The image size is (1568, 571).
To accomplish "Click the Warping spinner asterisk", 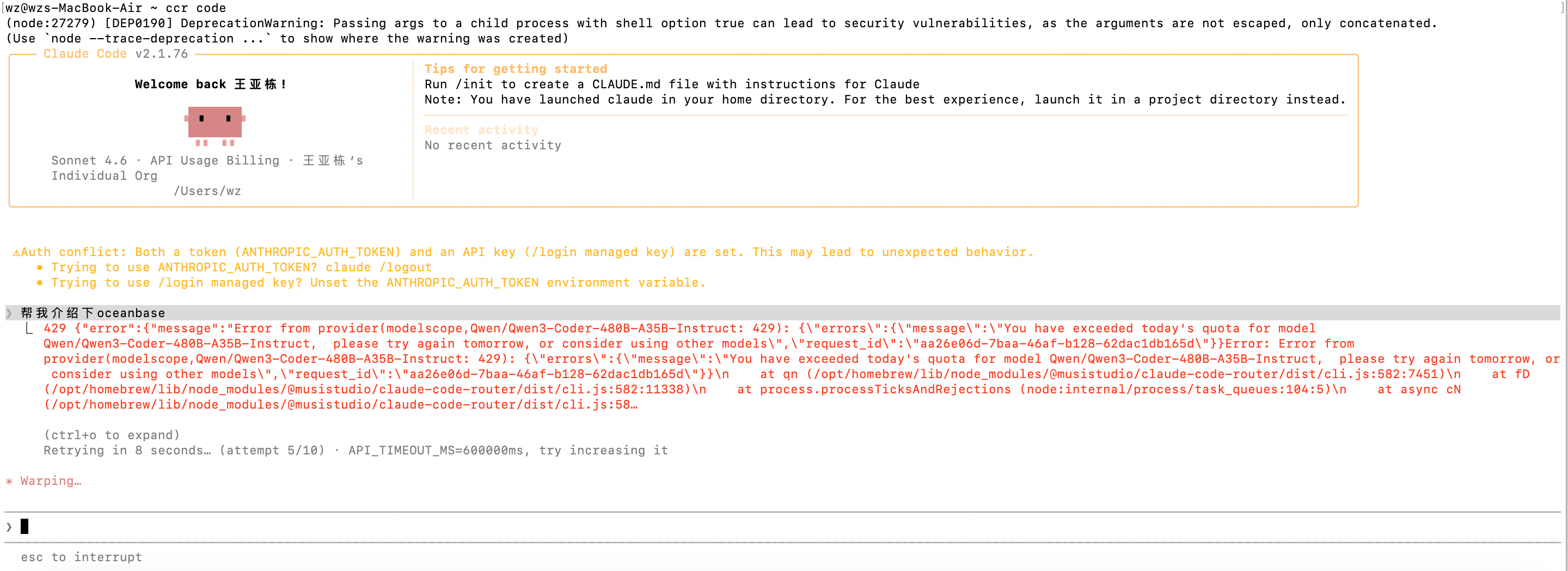I will [9, 482].
